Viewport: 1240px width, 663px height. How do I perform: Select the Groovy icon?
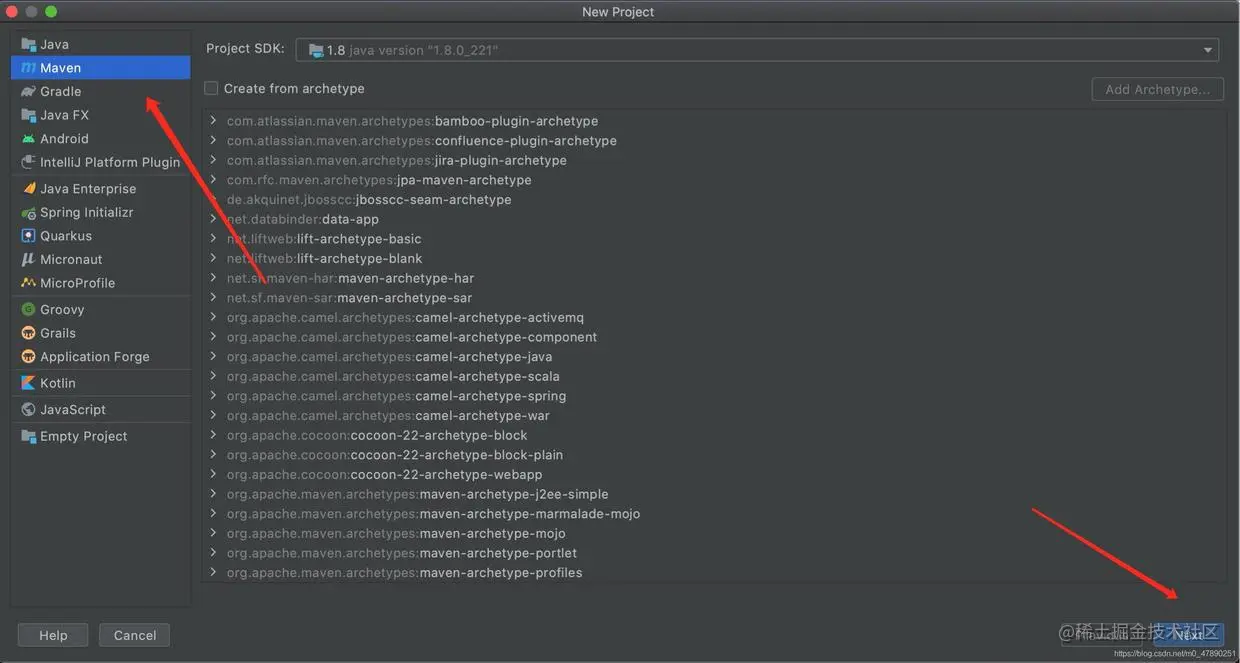(28, 310)
